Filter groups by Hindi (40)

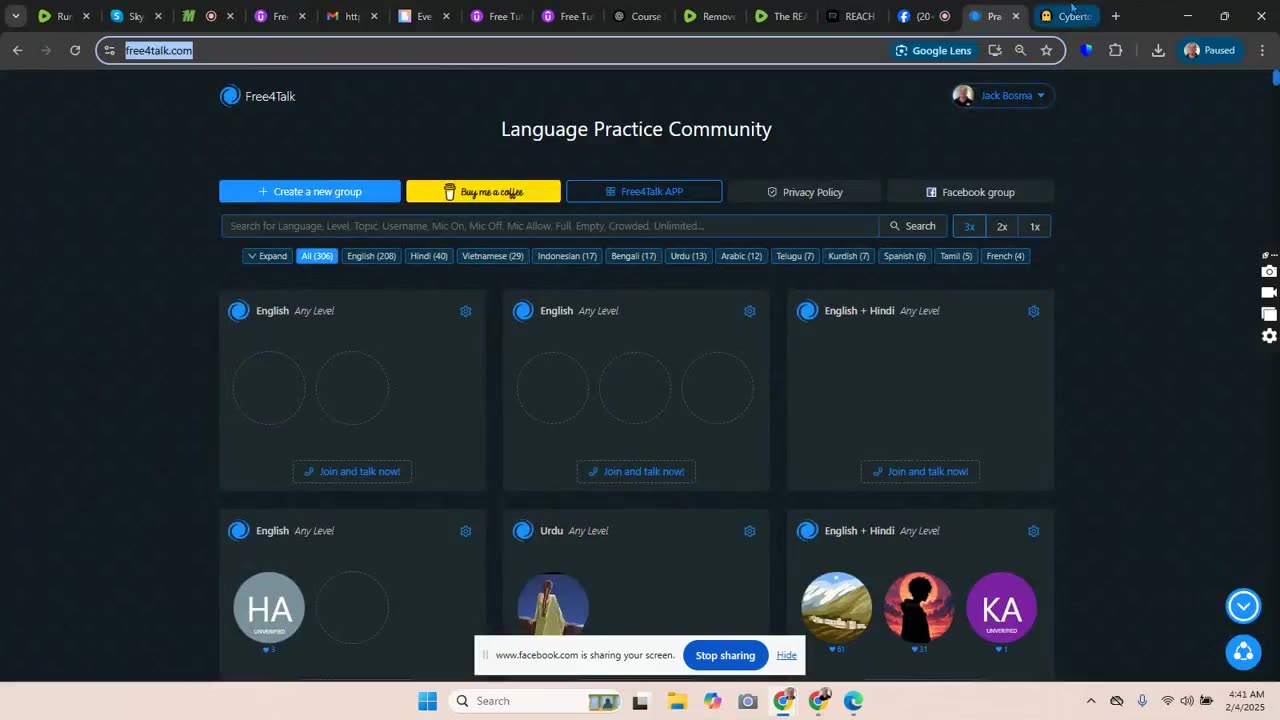tap(429, 256)
